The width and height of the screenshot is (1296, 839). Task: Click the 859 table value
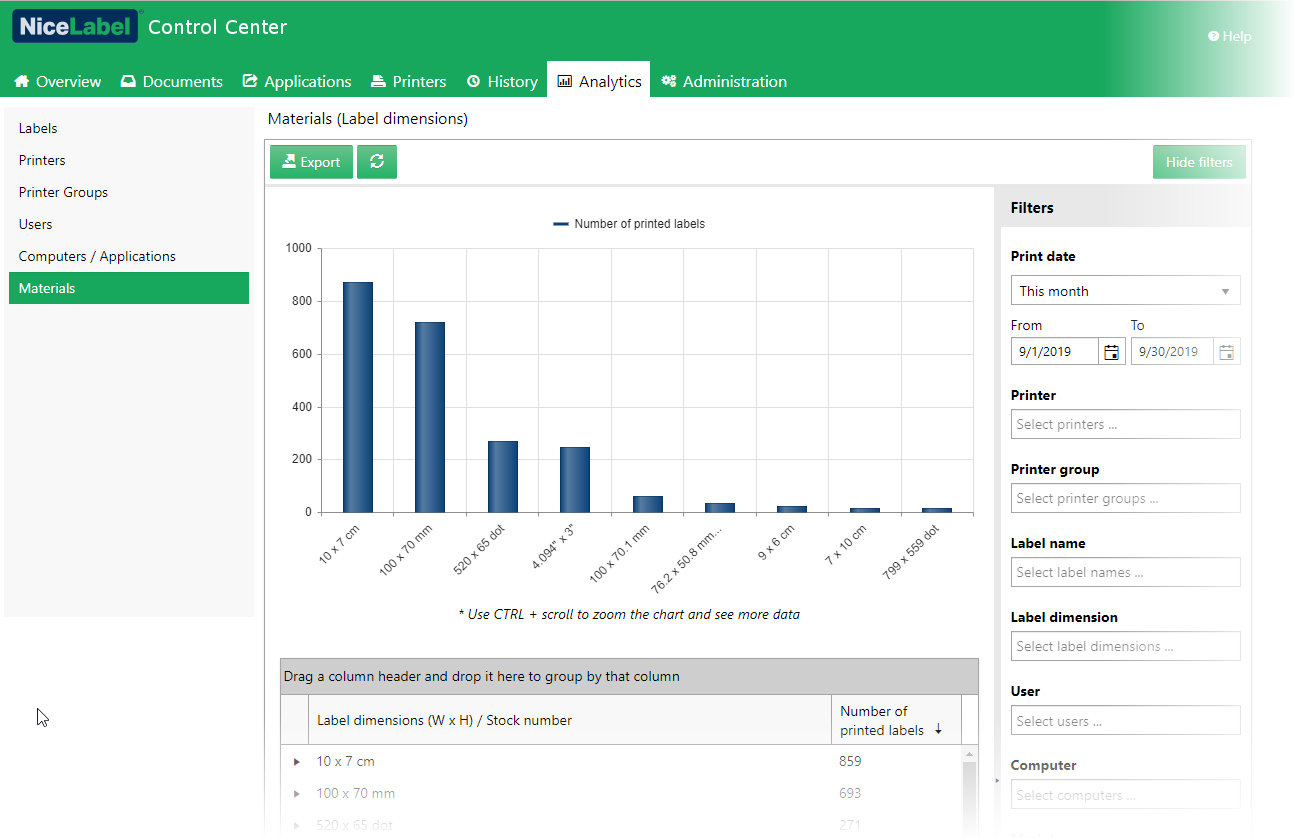850,761
